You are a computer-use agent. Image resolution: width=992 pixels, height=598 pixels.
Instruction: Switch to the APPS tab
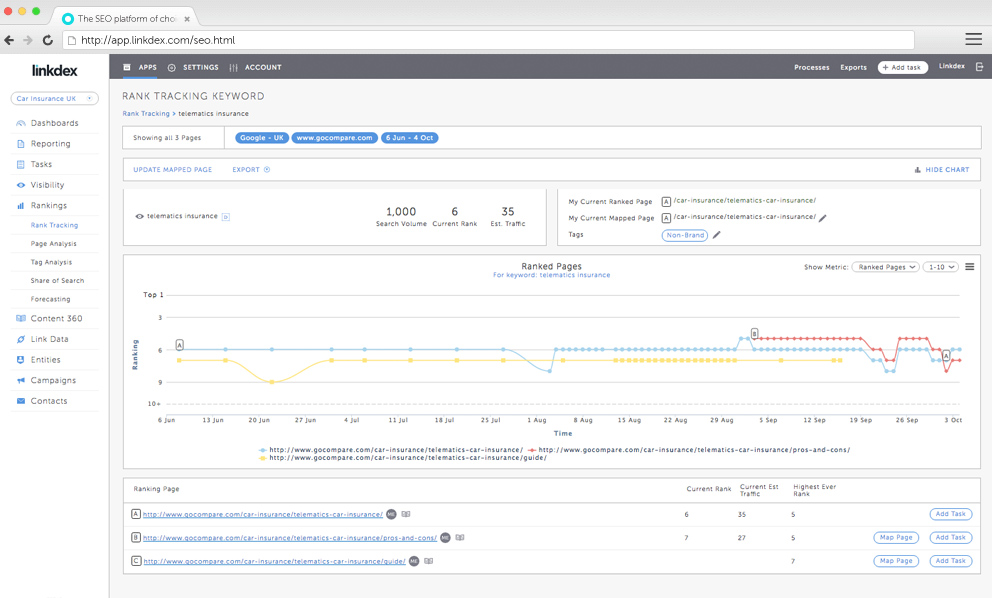pos(140,67)
